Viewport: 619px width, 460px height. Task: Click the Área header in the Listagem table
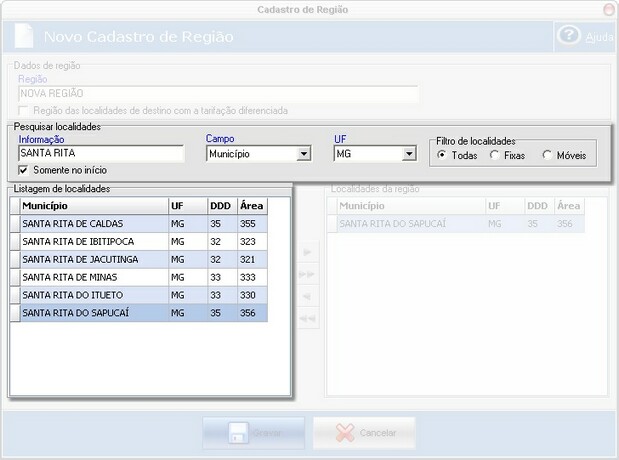[253, 206]
